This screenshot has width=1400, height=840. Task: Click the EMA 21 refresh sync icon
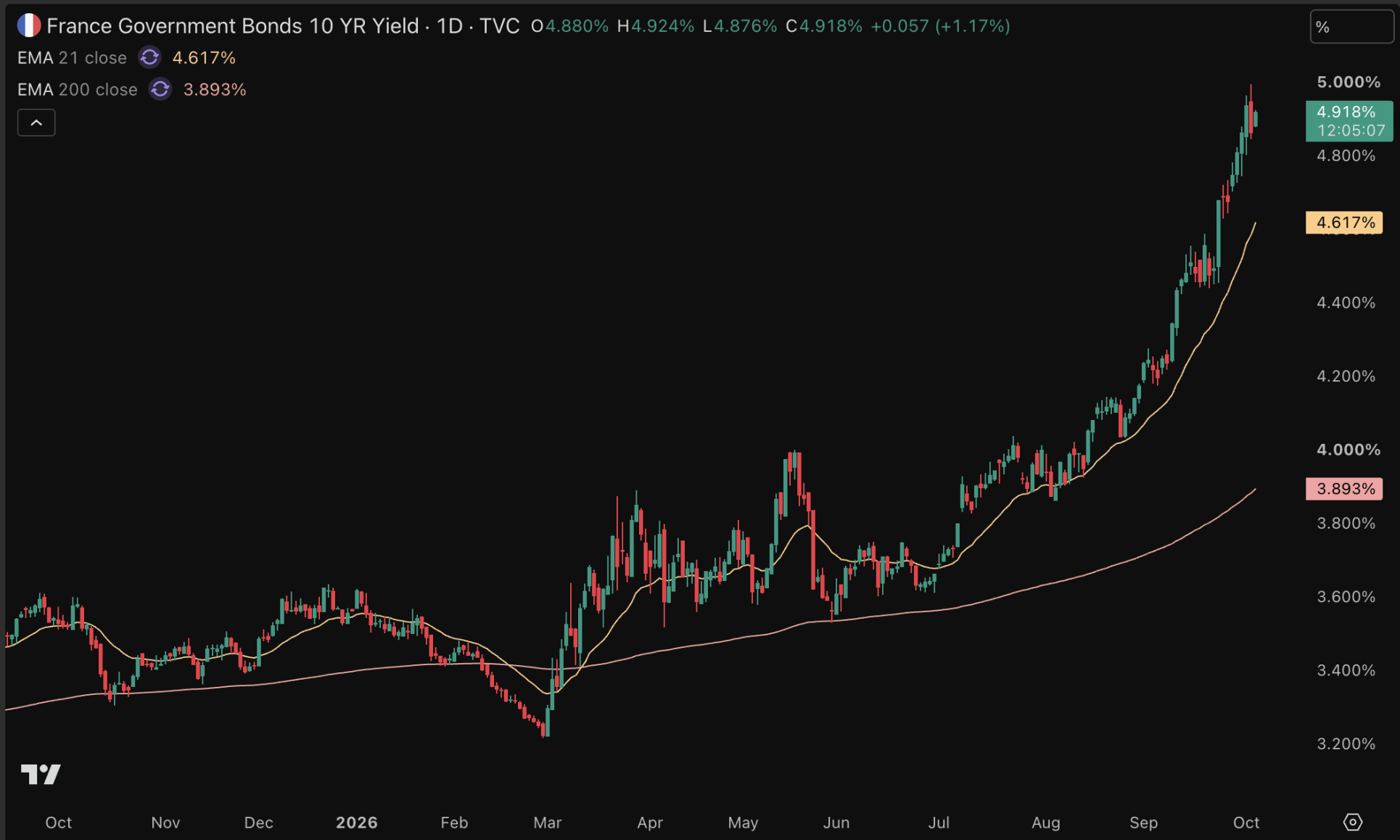coord(149,57)
